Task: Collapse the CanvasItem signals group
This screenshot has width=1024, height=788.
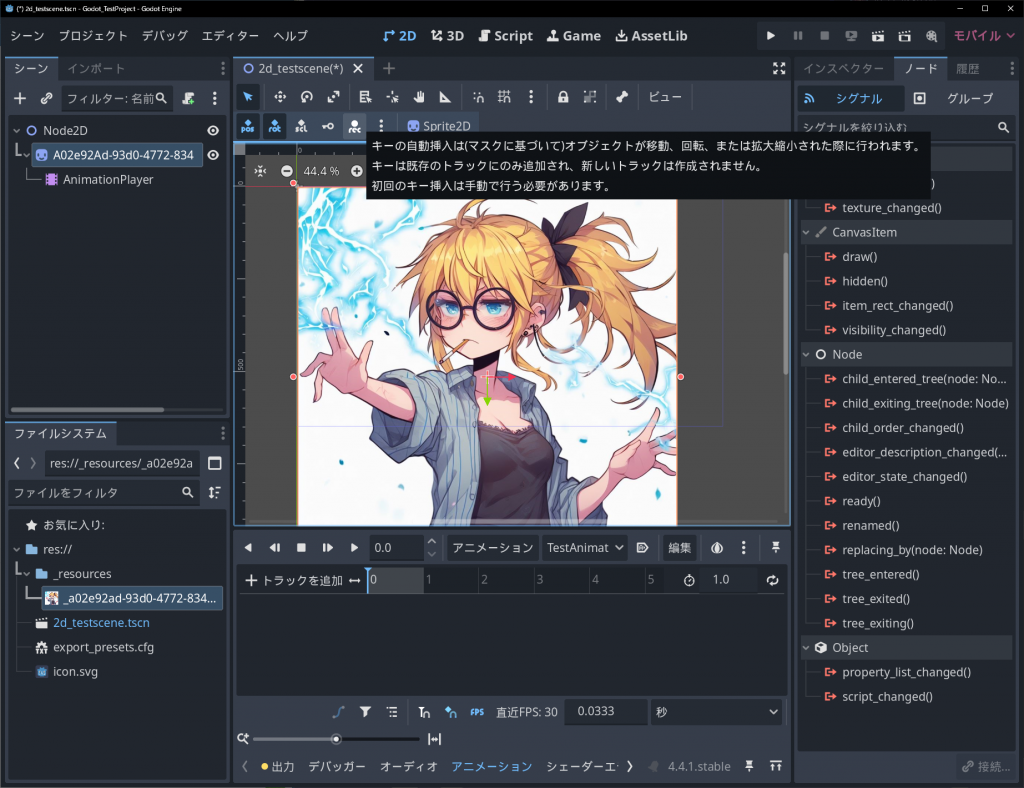Action: 808,232
